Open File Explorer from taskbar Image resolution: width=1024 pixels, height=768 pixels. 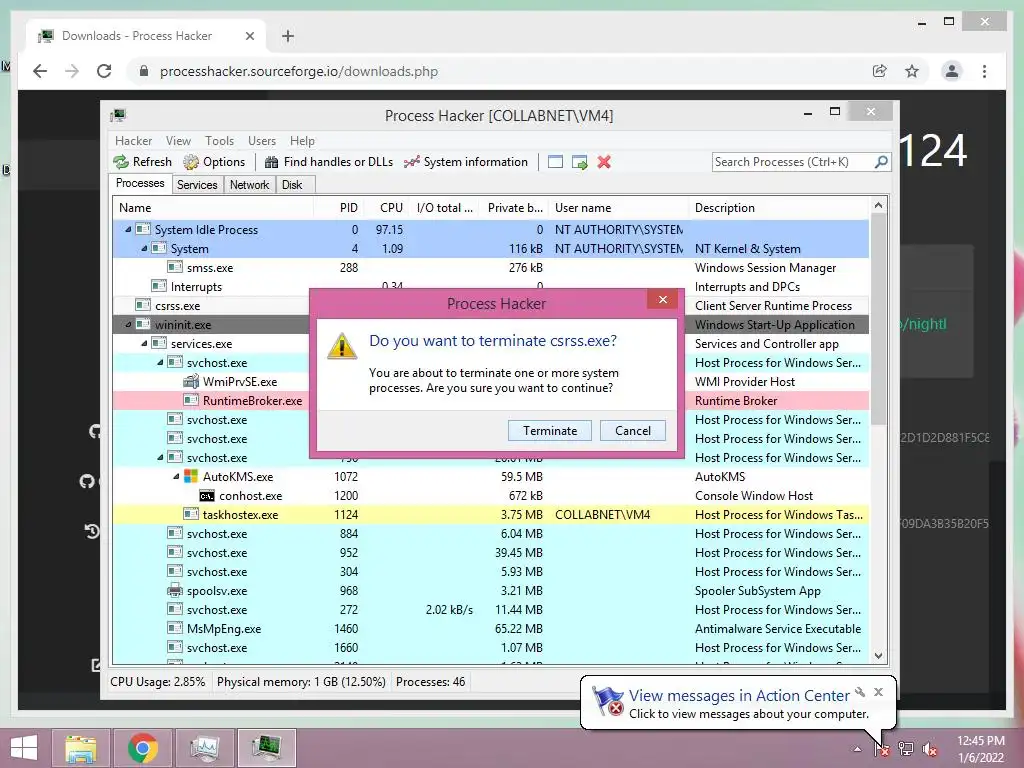pos(80,748)
